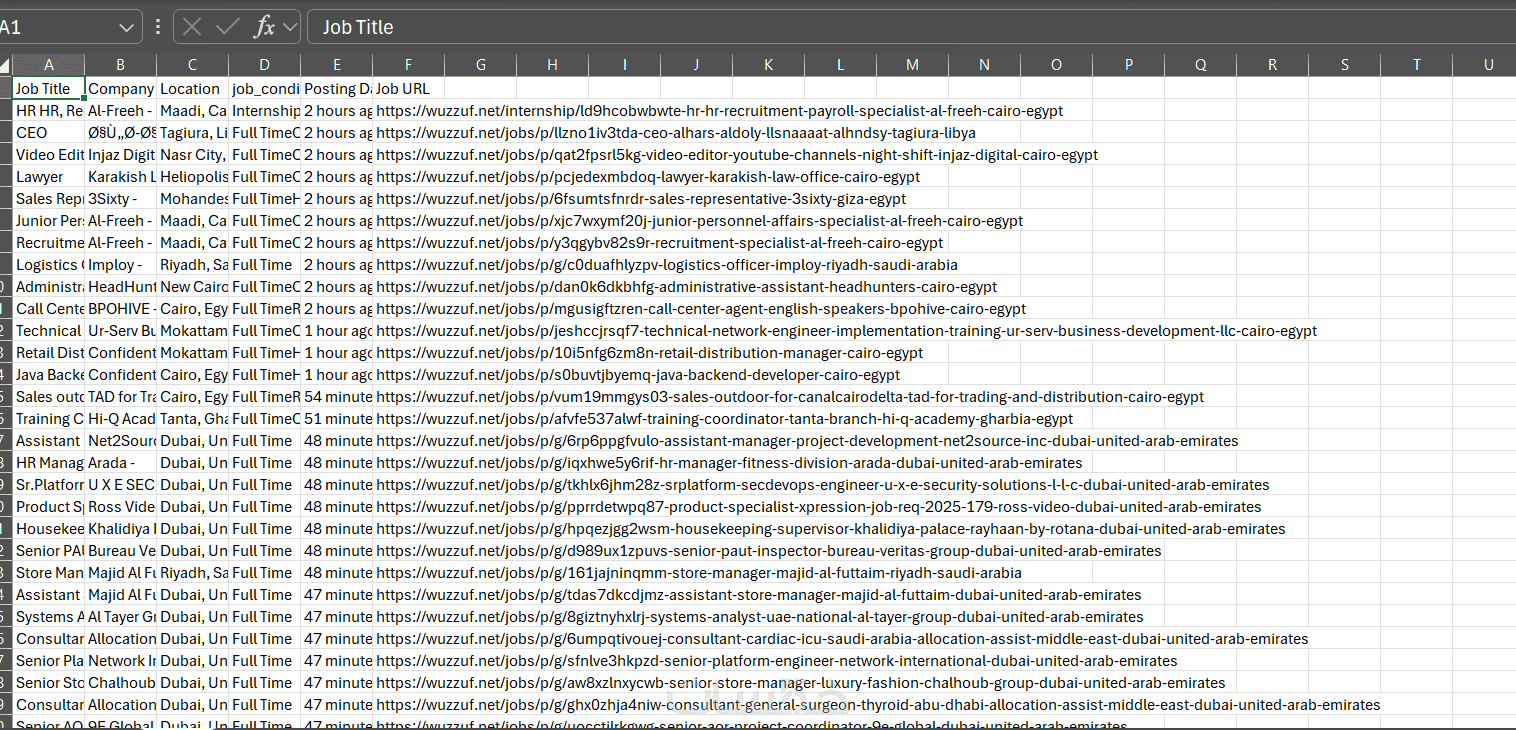This screenshot has width=1516, height=730.
Task: Select the 'BPOHIVE -' company cell
Action: click(x=121, y=308)
